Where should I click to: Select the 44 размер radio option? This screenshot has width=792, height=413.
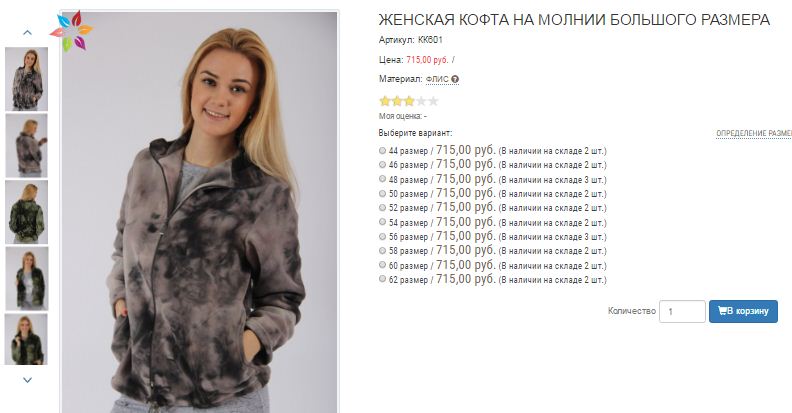pyautogui.click(x=382, y=150)
